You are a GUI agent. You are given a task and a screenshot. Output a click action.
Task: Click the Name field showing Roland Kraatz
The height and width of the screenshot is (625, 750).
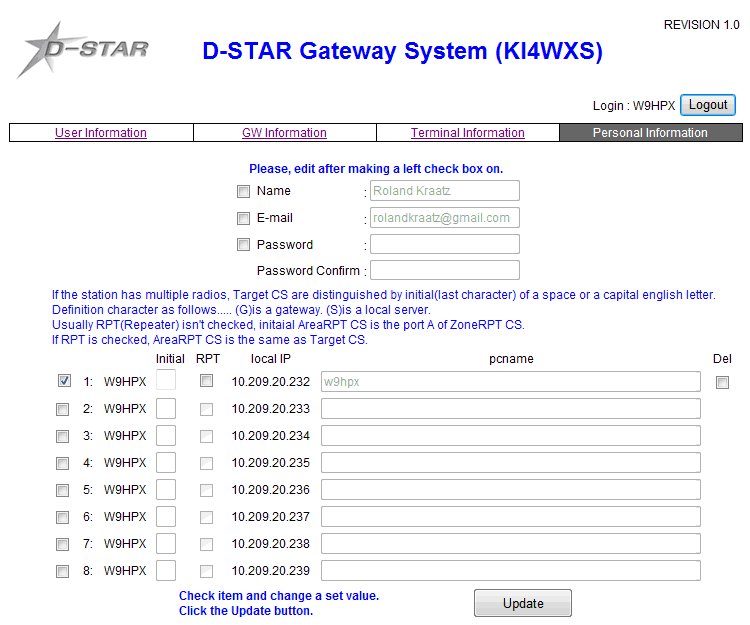pyautogui.click(x=445, y=191)
